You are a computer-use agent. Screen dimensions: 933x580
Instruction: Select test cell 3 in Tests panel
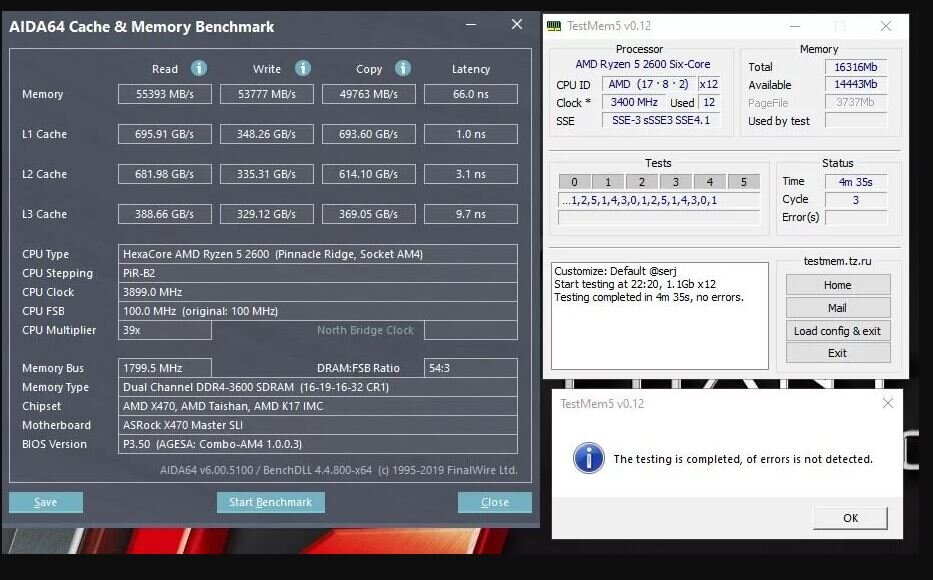click(675, 181)
